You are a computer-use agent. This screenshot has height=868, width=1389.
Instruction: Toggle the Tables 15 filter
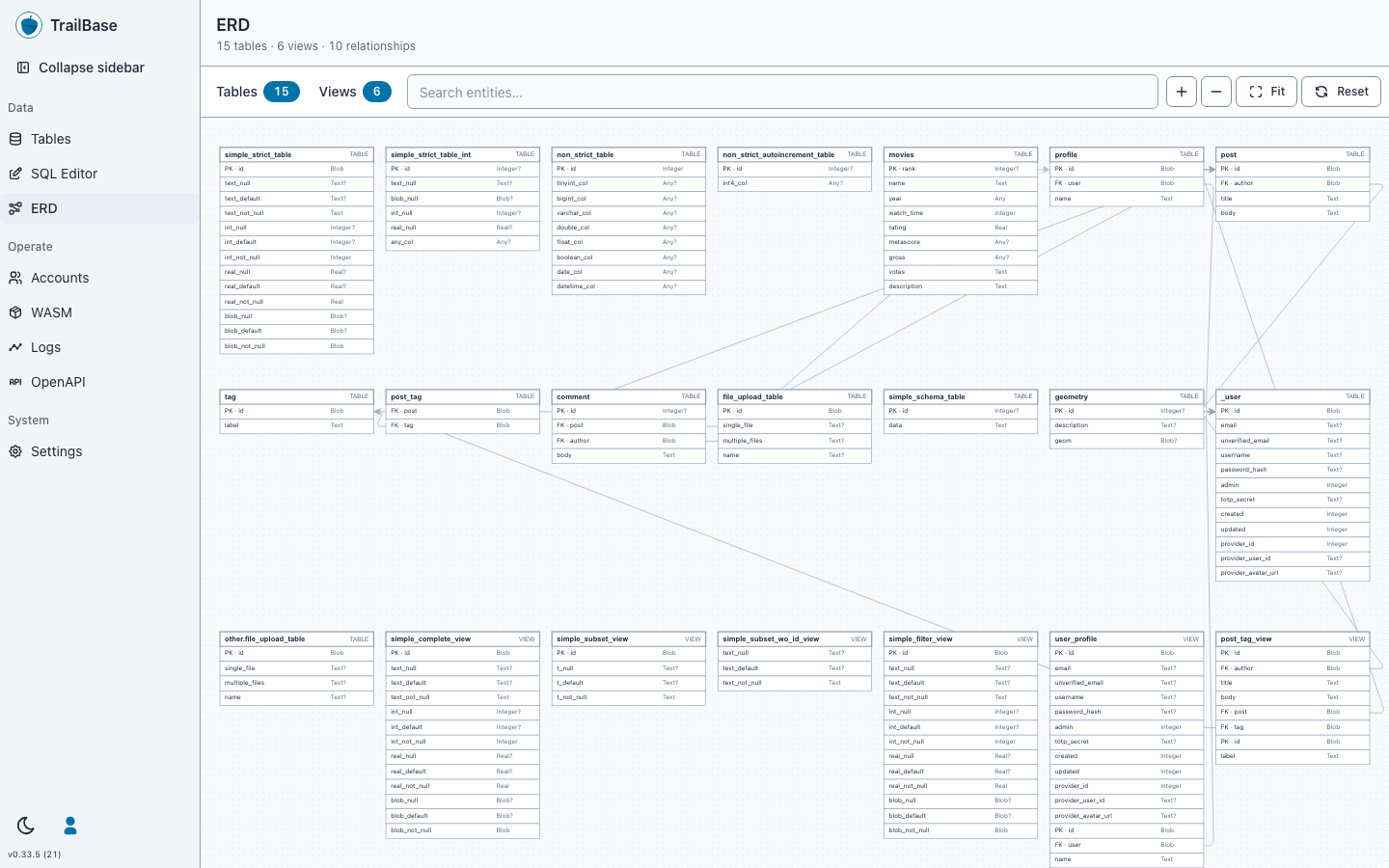pyautogui.click(x=258, y=92)
